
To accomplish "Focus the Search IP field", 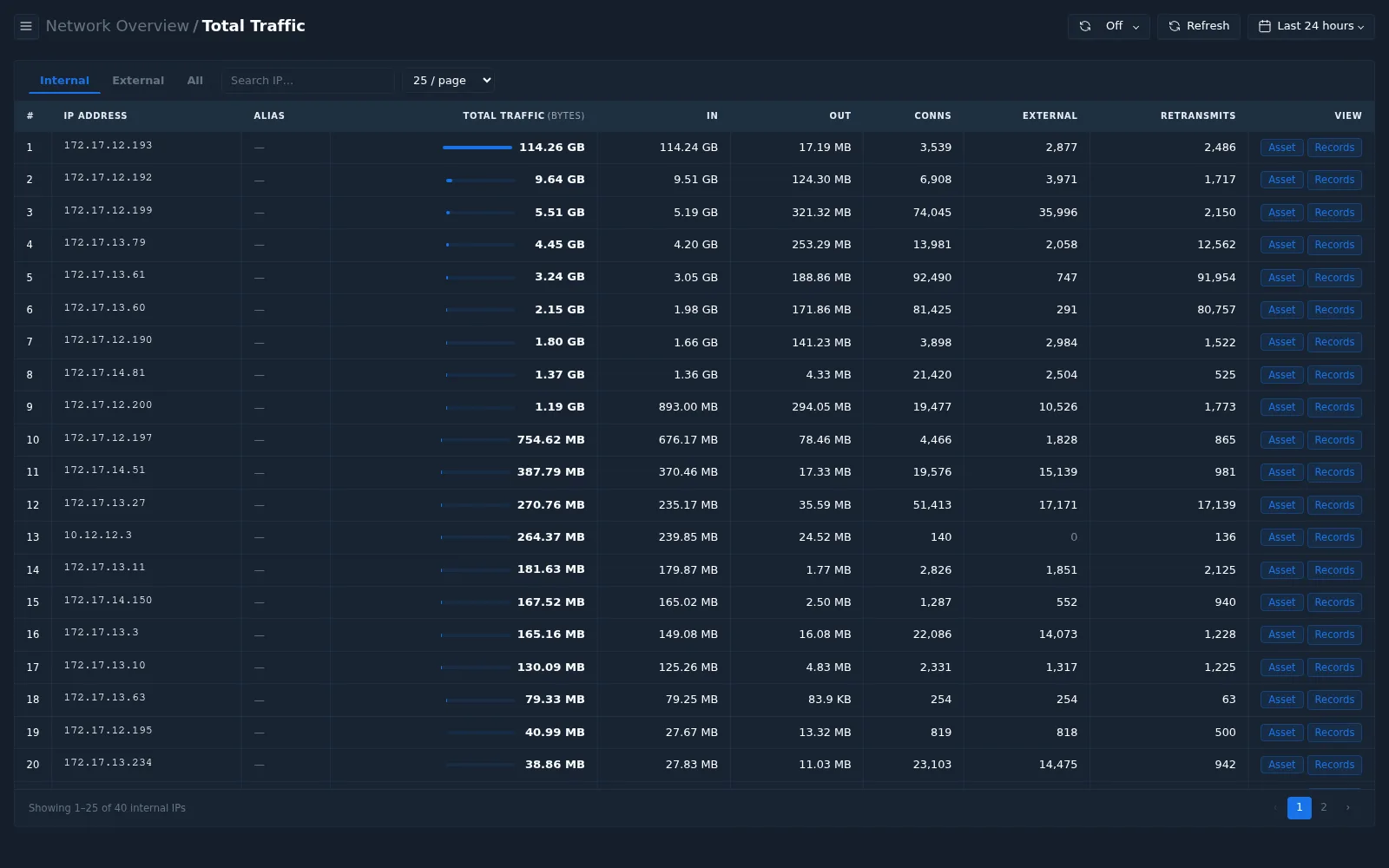I will click(307, 81).
